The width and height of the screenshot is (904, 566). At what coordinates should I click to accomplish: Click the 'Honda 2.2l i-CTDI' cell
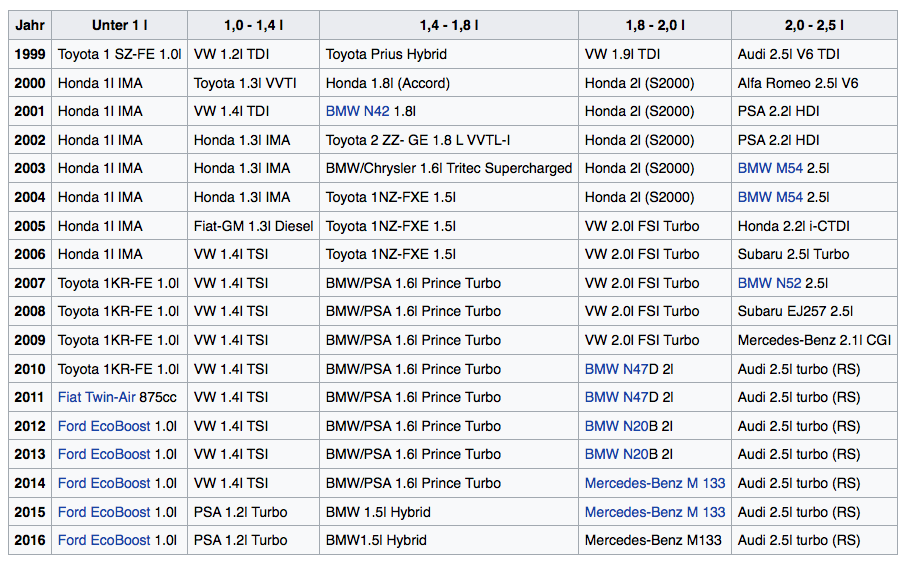(x=814, y=226)
